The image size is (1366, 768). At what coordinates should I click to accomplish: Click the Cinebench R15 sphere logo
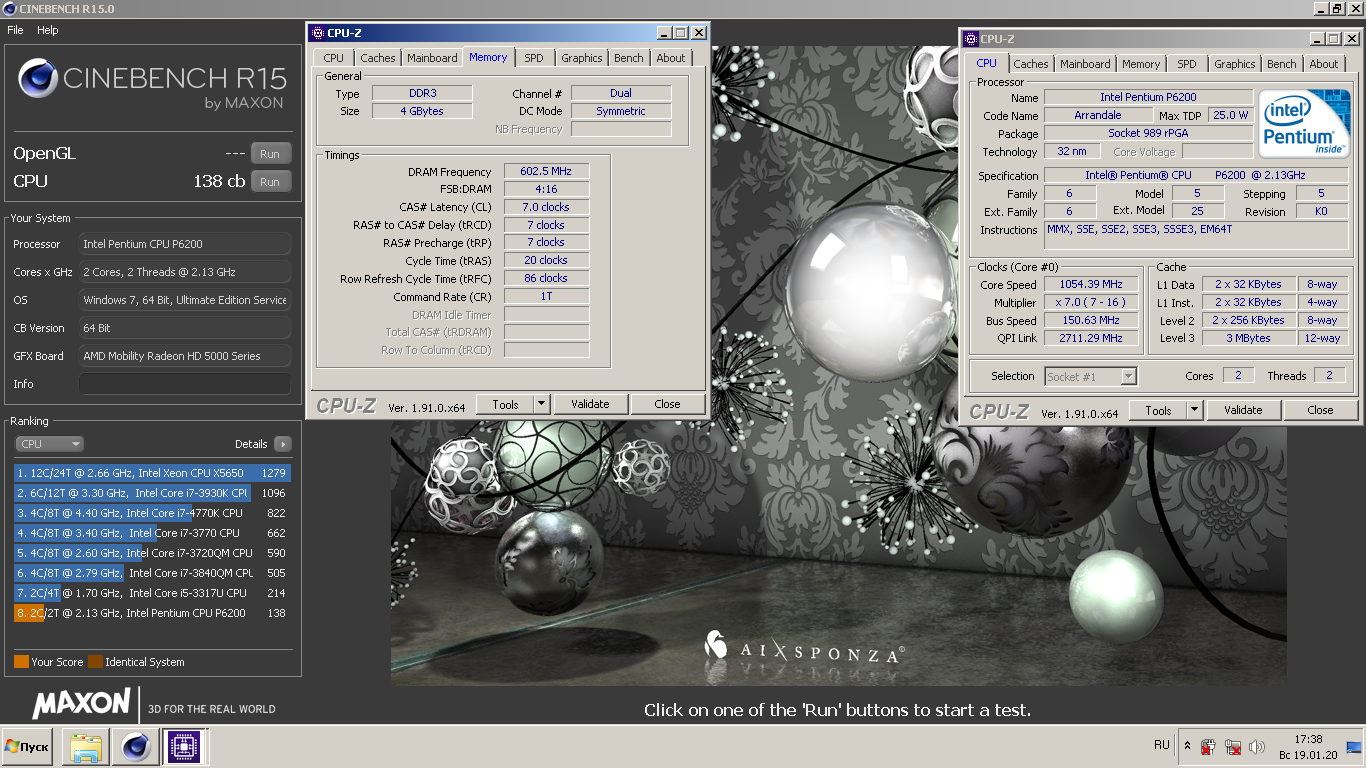click(x=37, y=78)
